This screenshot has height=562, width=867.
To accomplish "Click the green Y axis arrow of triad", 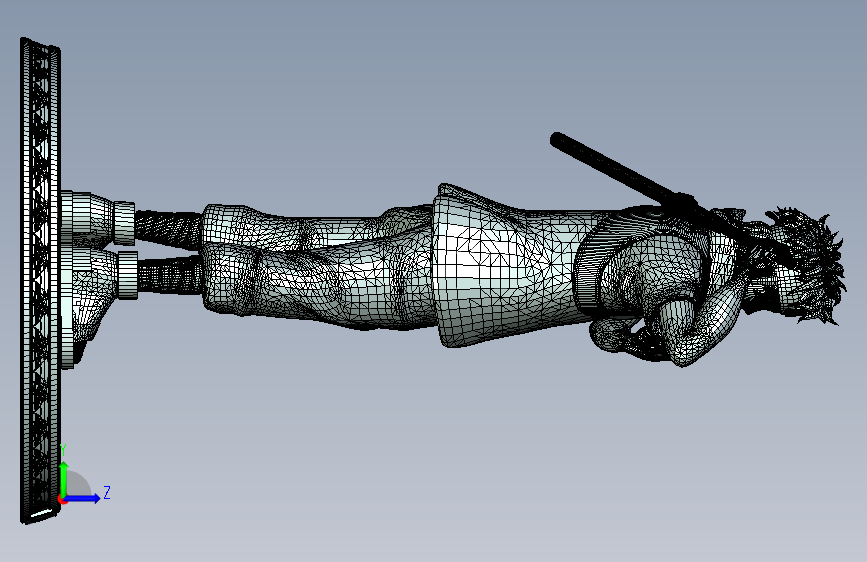I will coord(64,478).
